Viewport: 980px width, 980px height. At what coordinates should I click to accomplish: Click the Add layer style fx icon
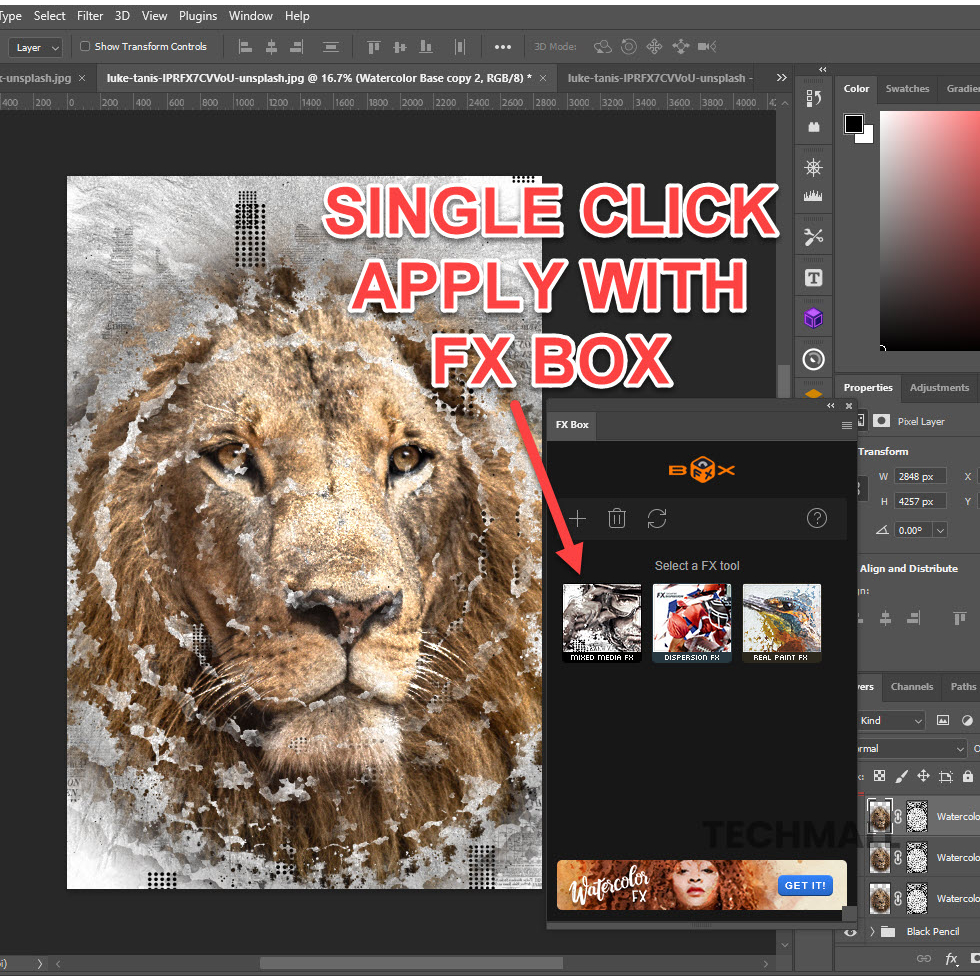951,958
